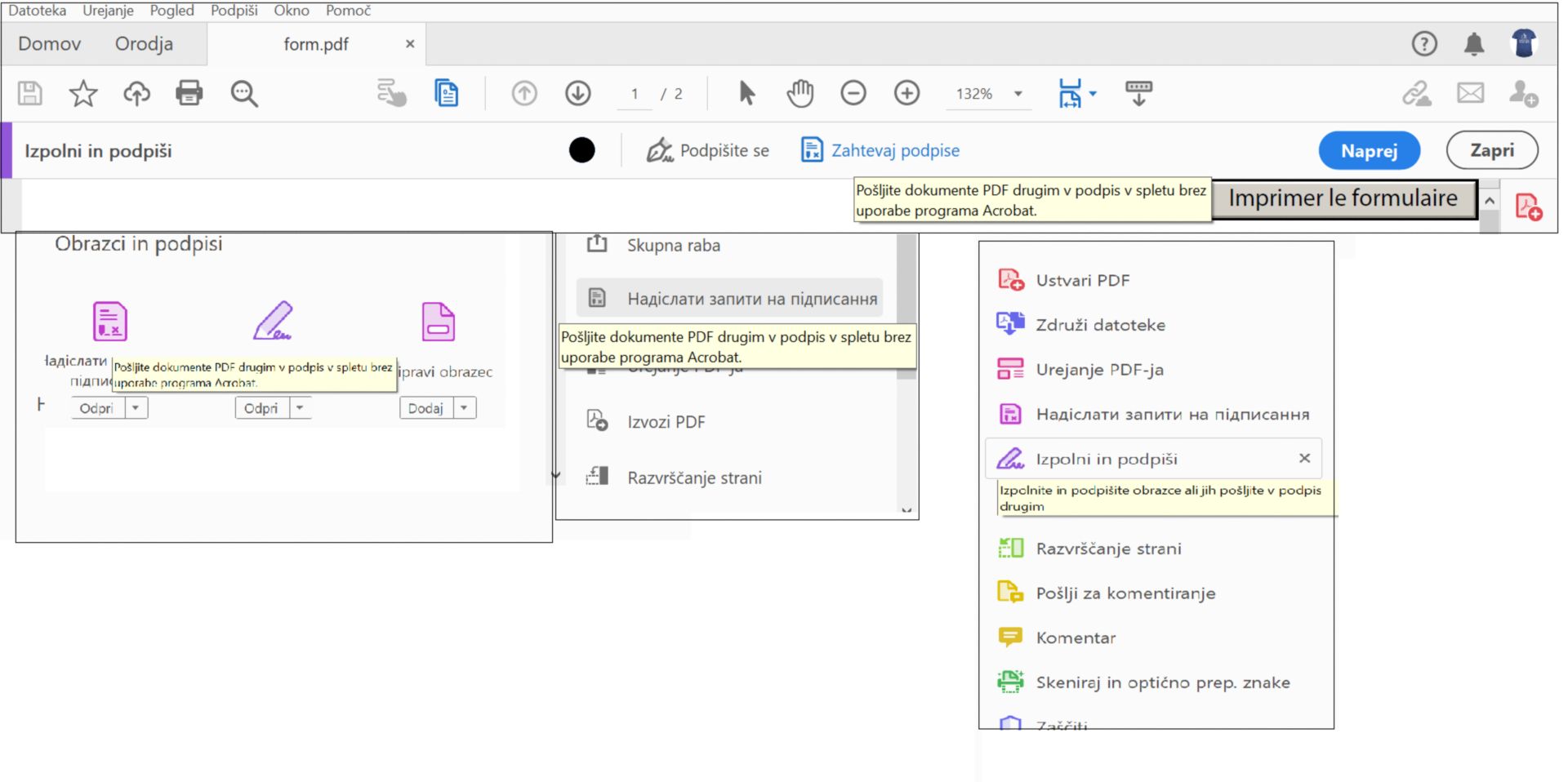The width and height of the screenshot is (1568, 782).
Task: Click the first Odpri button
Action: coord(97,407)
